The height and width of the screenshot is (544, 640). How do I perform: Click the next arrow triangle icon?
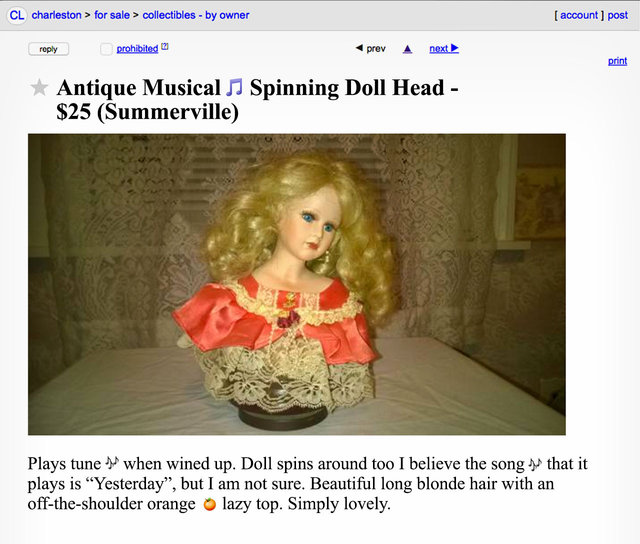tap(455, 48)
